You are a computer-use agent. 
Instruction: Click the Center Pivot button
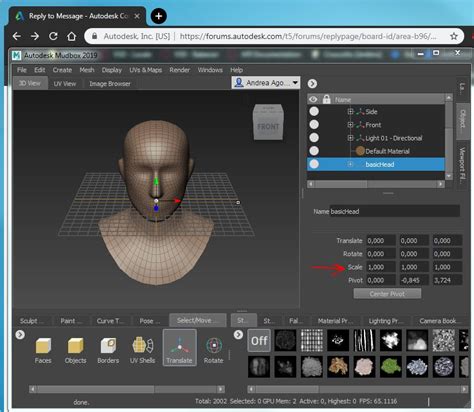tap(387, 294)
